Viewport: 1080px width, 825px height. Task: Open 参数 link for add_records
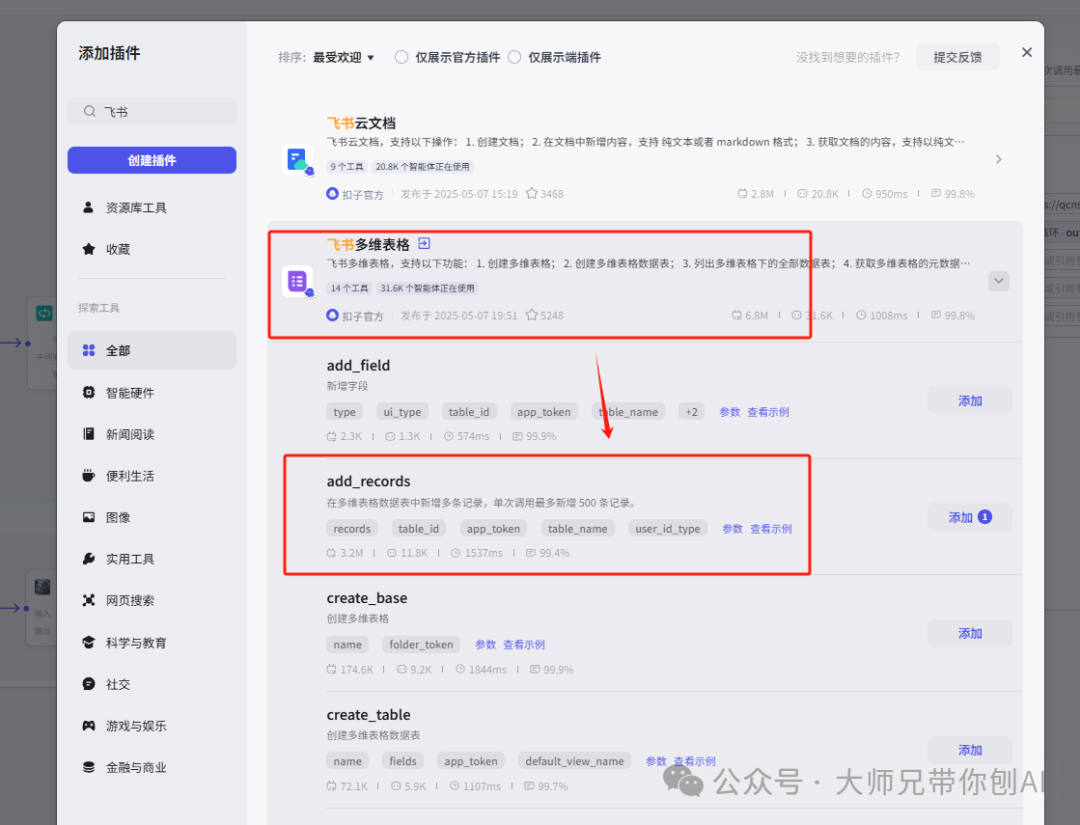pyautogui.click(x=732, y=528)
